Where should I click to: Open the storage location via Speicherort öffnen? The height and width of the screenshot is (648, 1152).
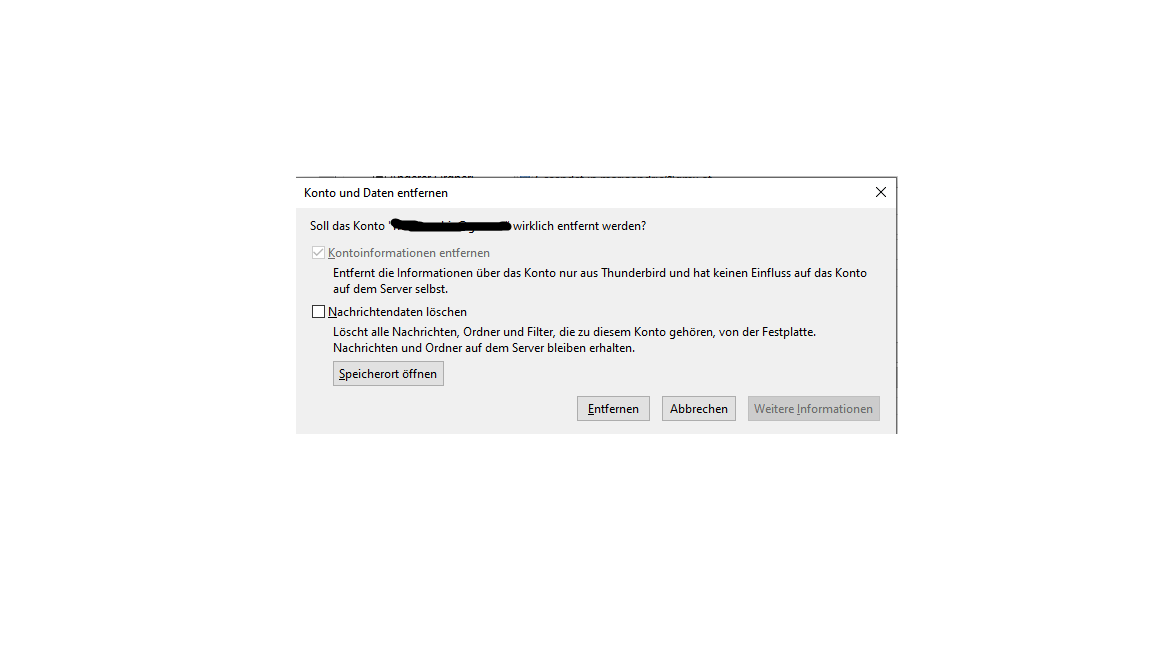coord(388,373)
